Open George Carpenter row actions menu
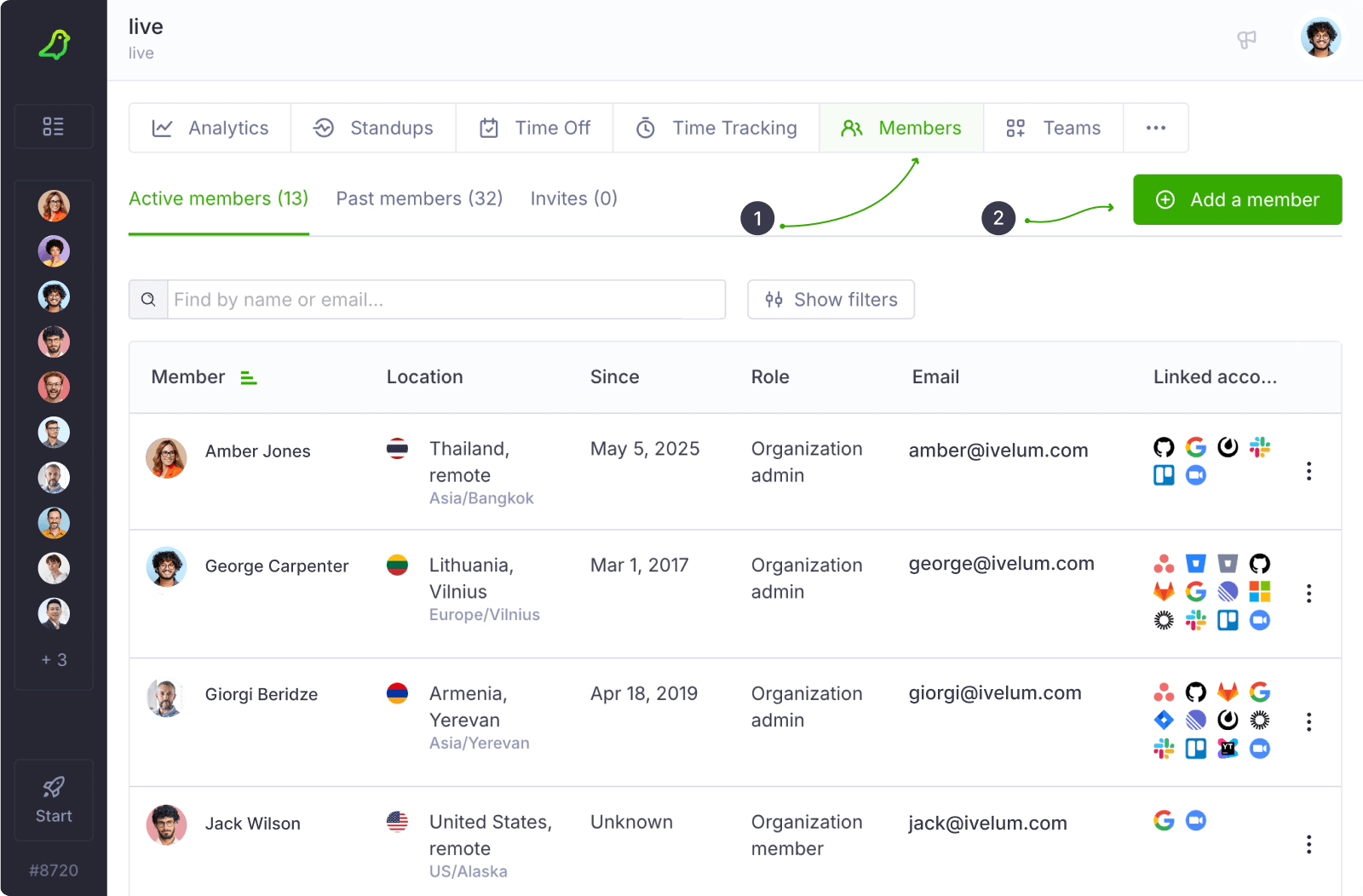The width and height of the screenshot is (1363, 896). pyautogui.click(x=1308, y=594)
